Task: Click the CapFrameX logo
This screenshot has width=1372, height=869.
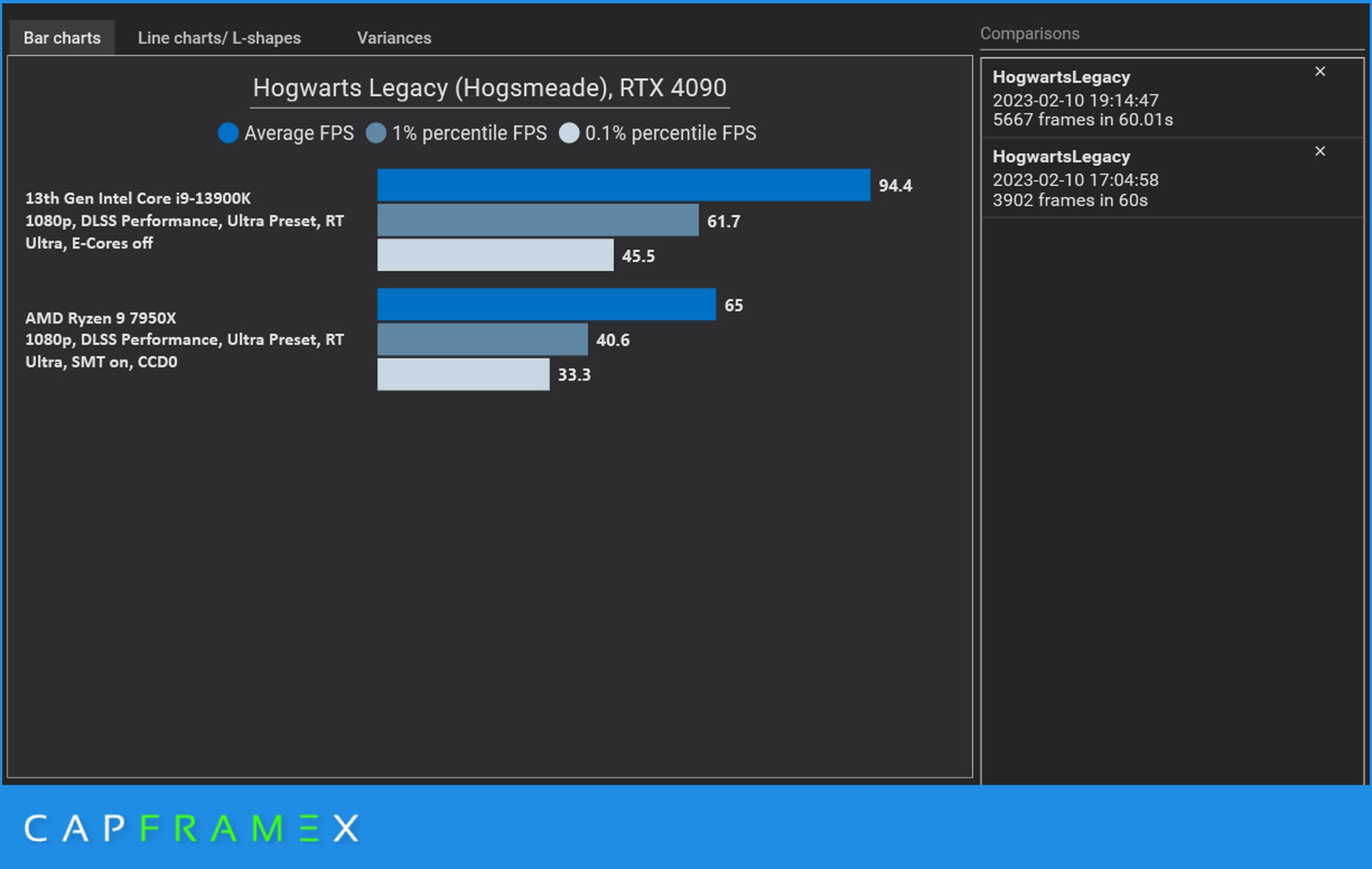Action: coord(192,828)
